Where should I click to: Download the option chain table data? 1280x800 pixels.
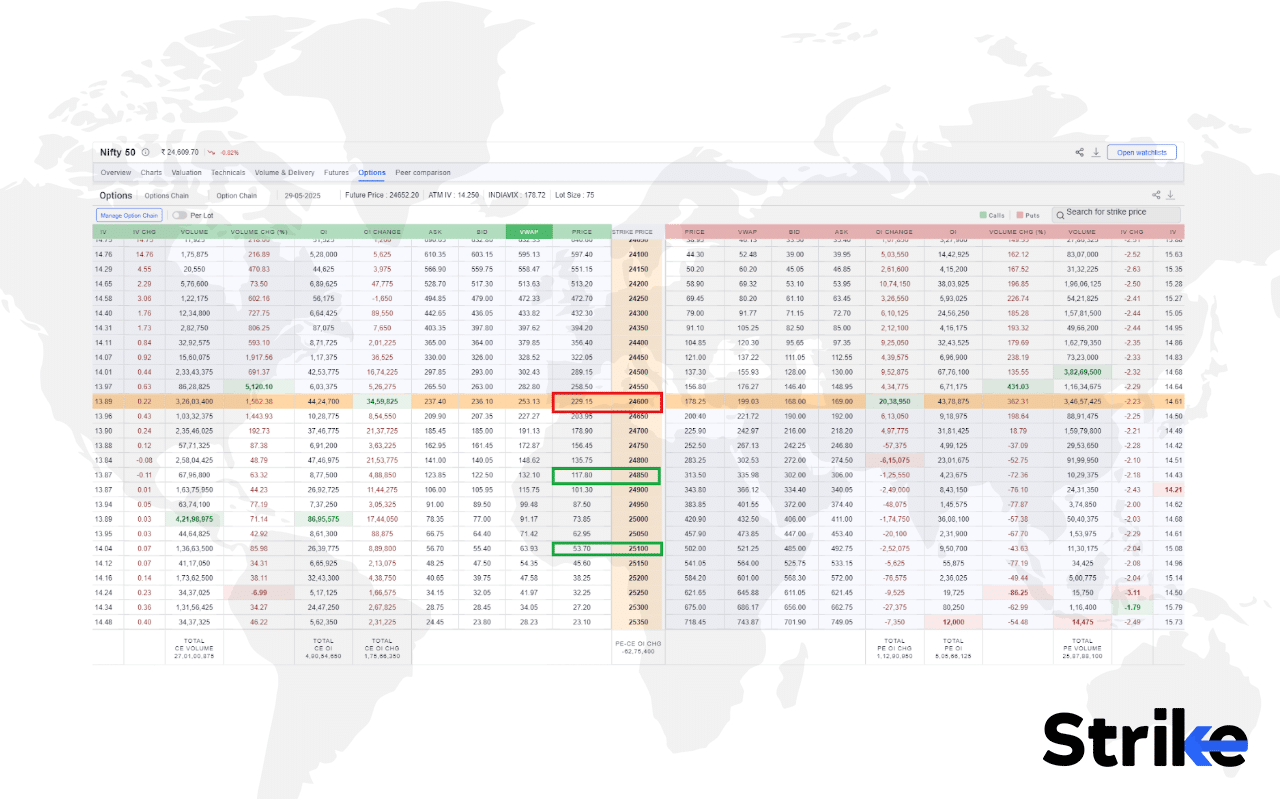coord(1172,194)
